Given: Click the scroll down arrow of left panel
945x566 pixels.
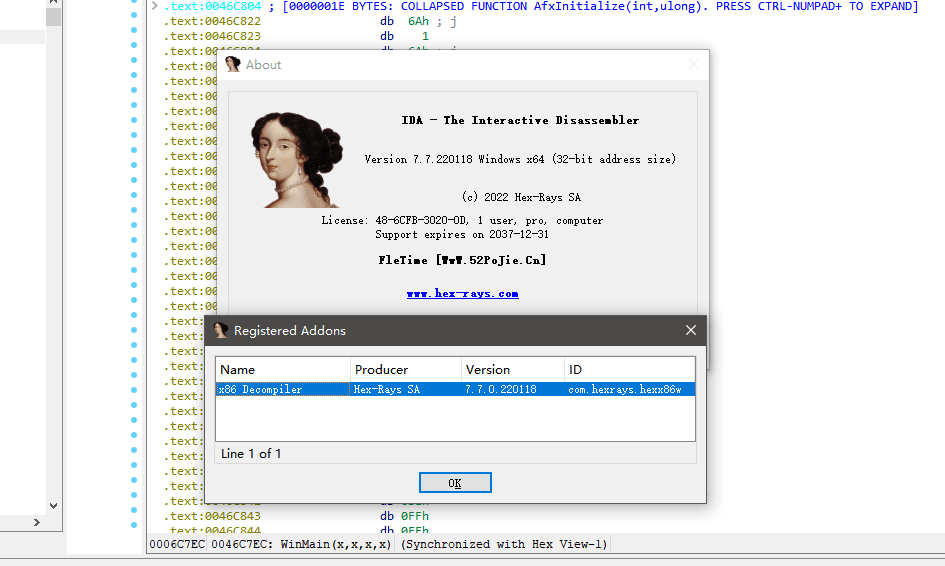Looking at the screenshot, I should 54,506.
